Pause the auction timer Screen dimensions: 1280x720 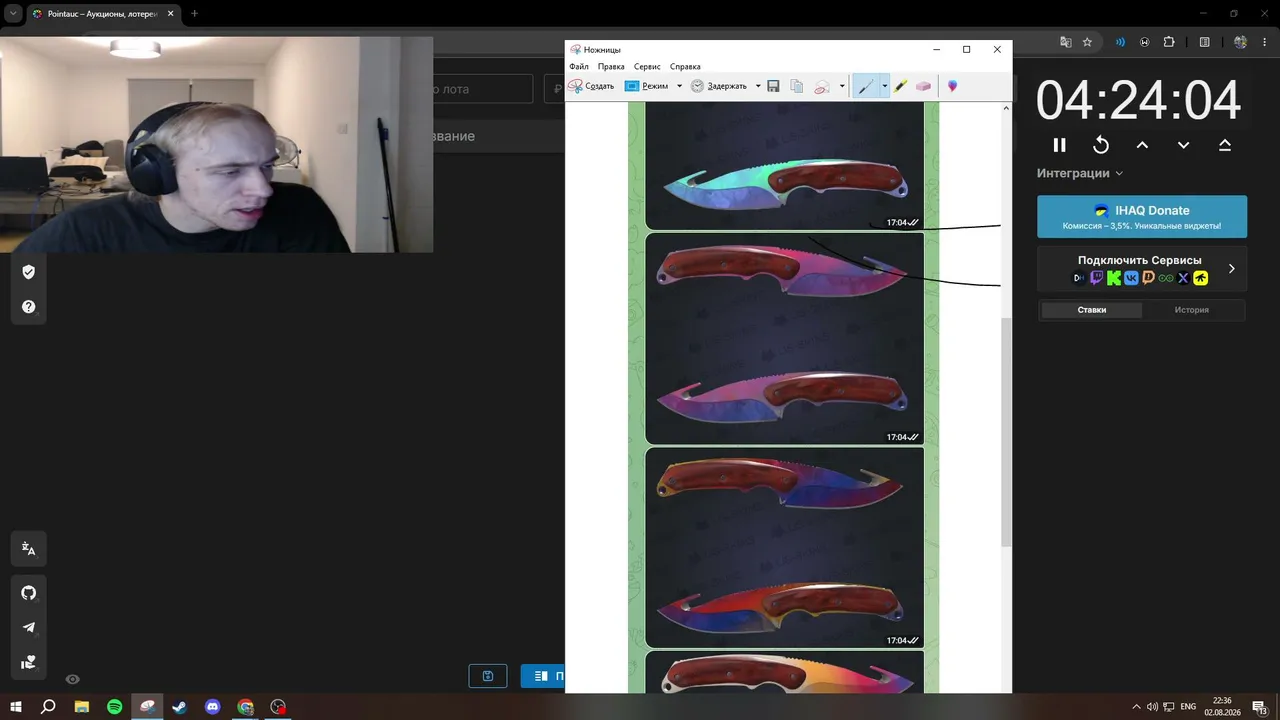(x=1060, y=145)
